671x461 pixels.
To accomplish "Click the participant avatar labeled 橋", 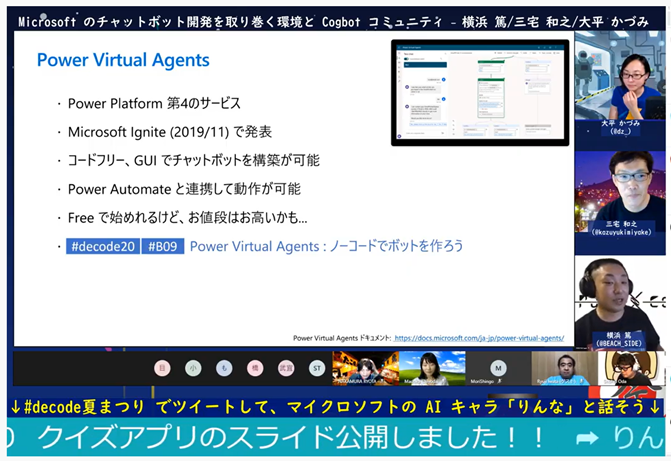I will (255, 368).
